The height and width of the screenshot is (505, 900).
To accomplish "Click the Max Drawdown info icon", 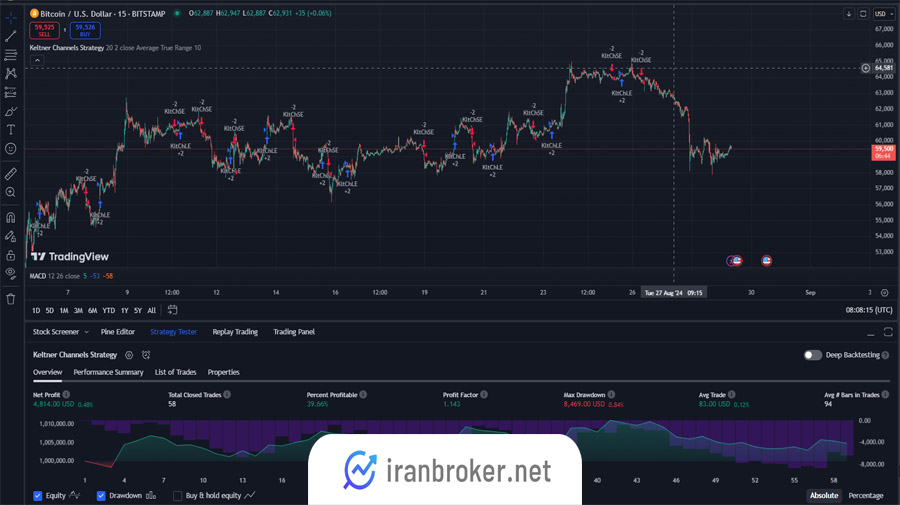I will click(611, 394).
